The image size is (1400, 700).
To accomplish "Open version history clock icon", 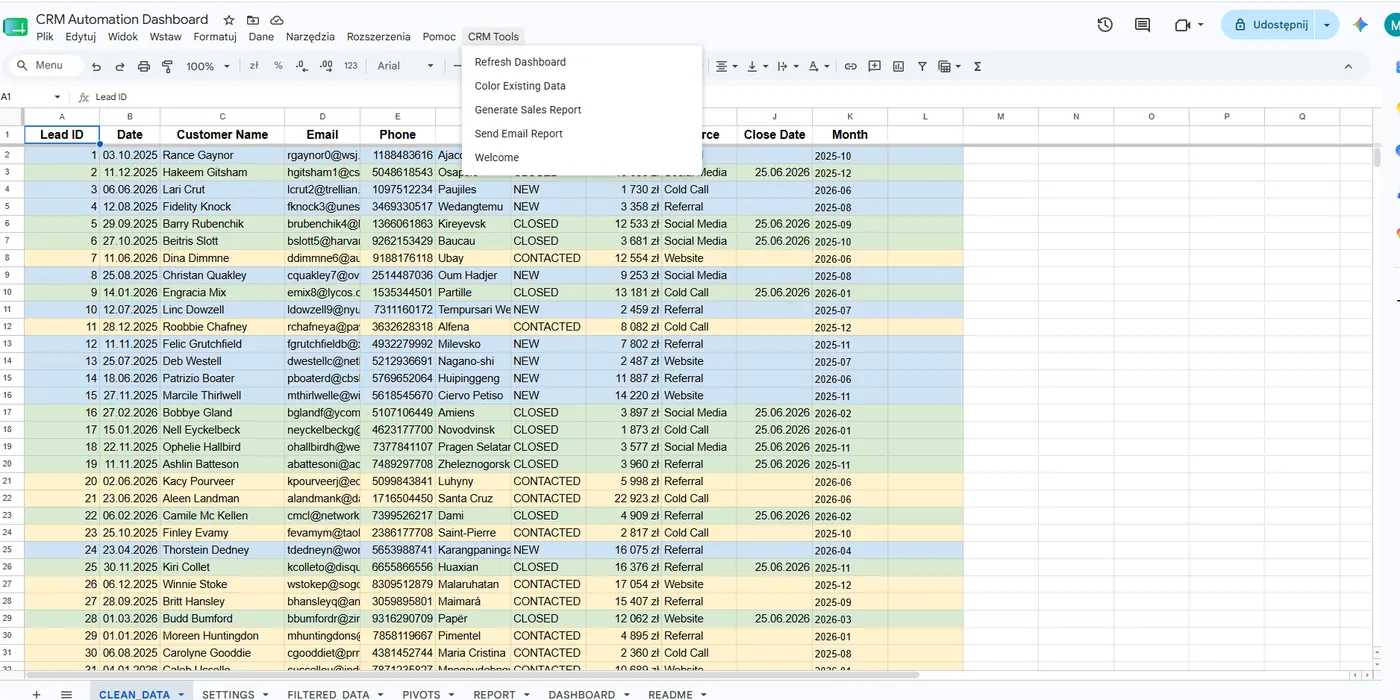I will coord(1105,25).
